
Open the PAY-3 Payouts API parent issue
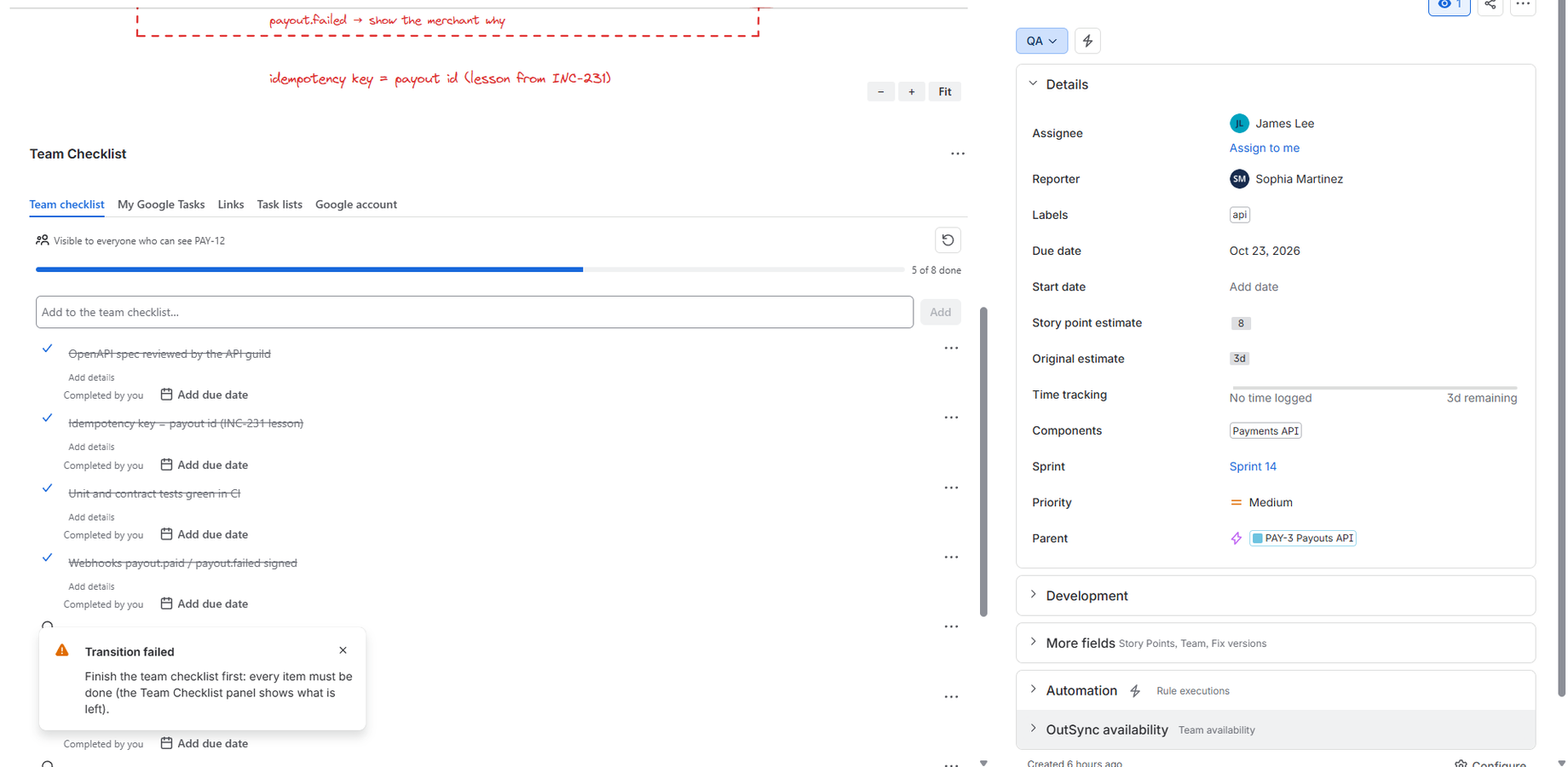[1303, 539]
